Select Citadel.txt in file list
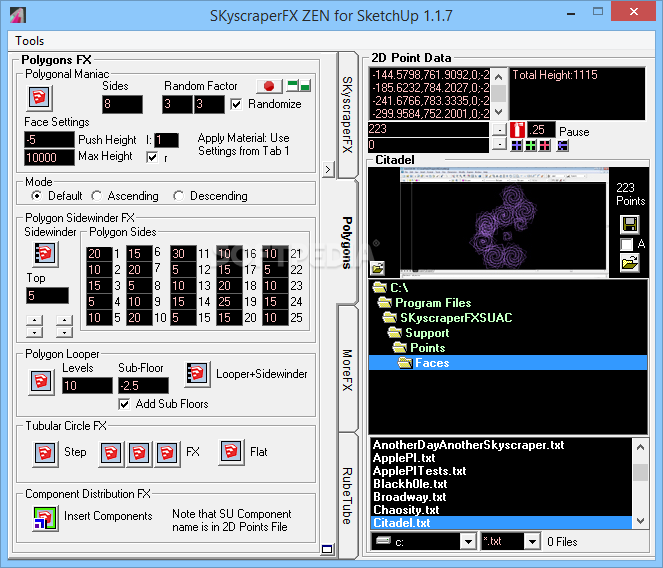 pyautogui.click(x=501, y=523)
